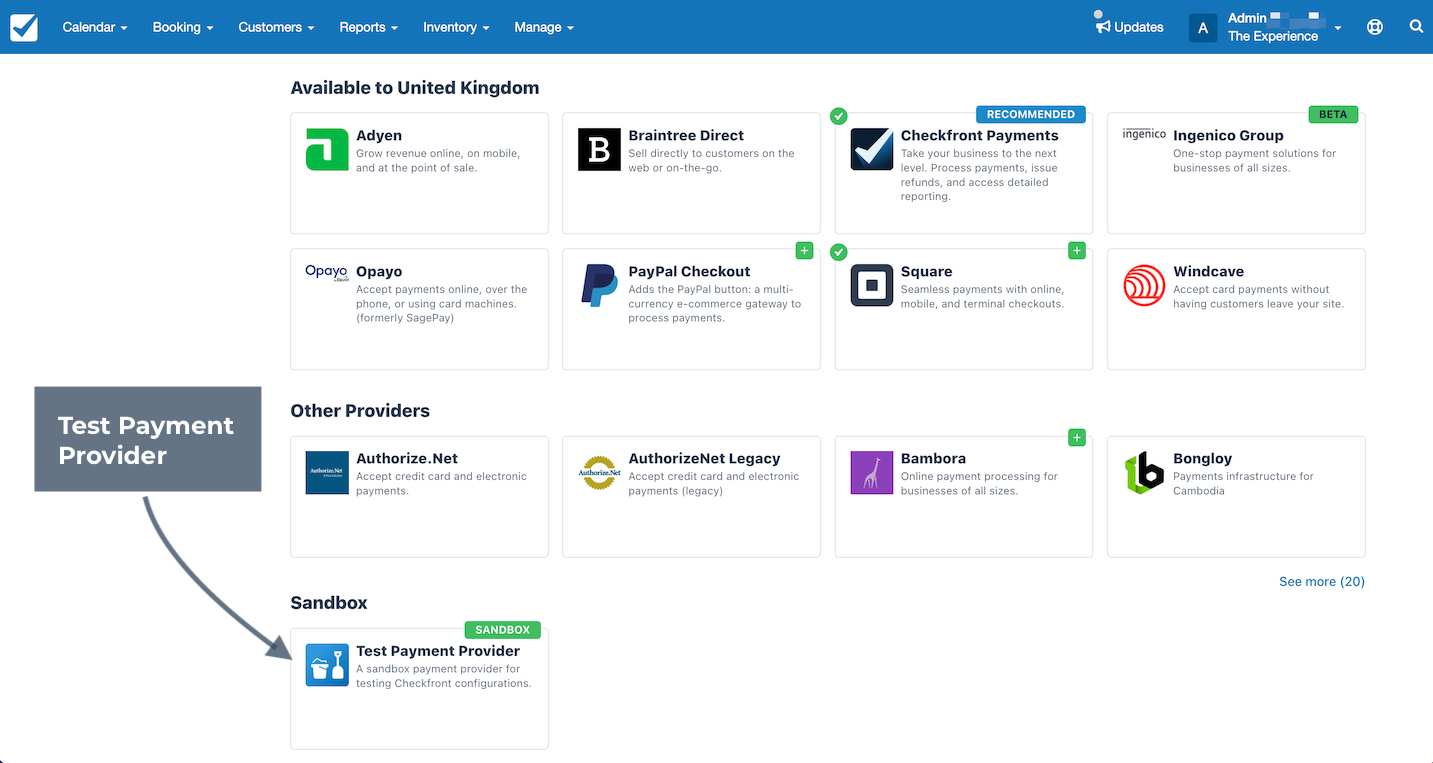Screen dimensions: 1433x763
Task: Click the Bongloy green logo
Action: pos(1144,472)
